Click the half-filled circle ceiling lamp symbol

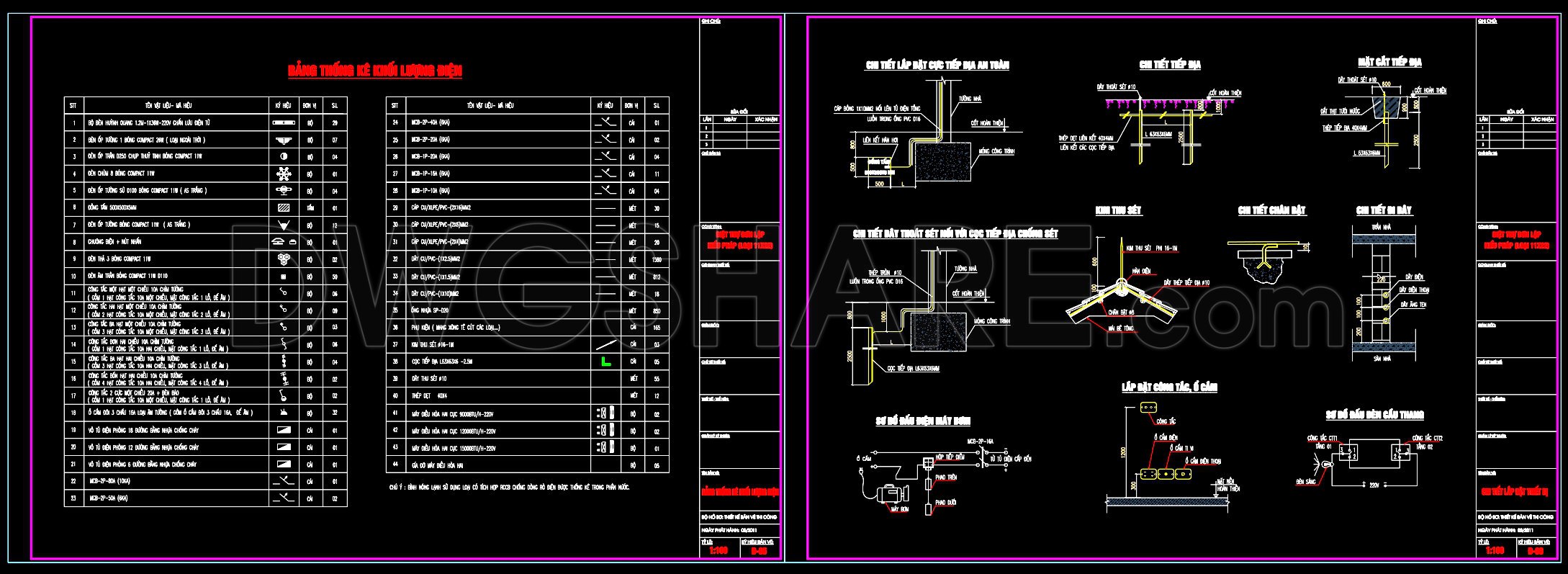tap(284, 156)
